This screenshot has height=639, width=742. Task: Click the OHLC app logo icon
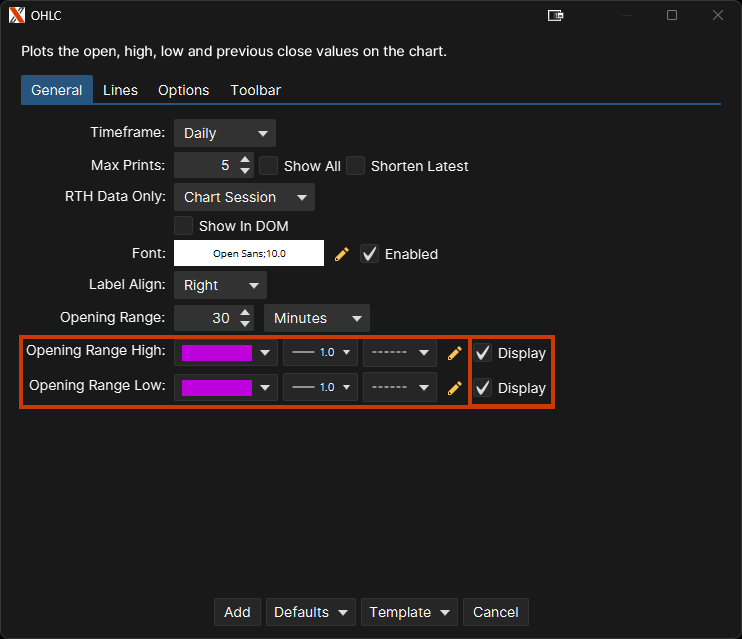click(x=16, y=15)
